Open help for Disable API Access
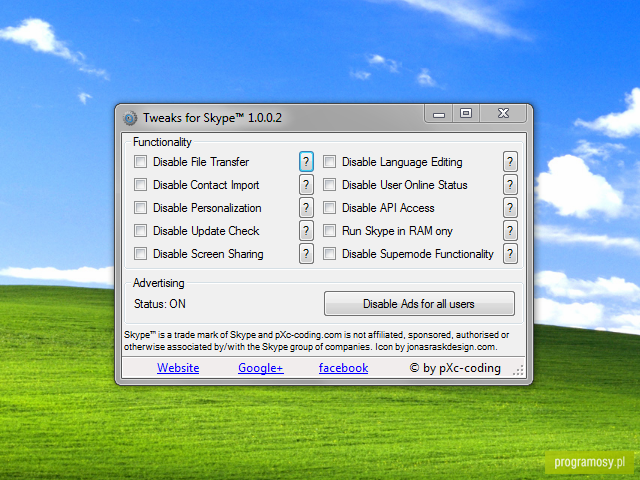The height and width of the screenshot is (480, 640). pos(510,208)
